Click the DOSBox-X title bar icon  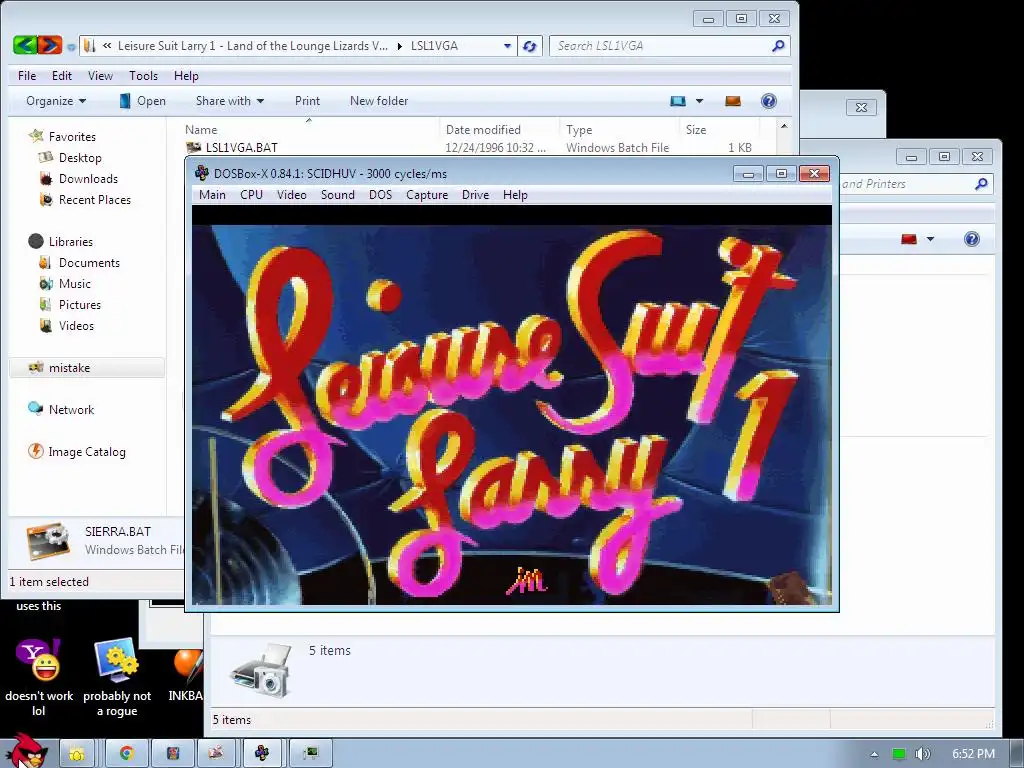[202, 173]
